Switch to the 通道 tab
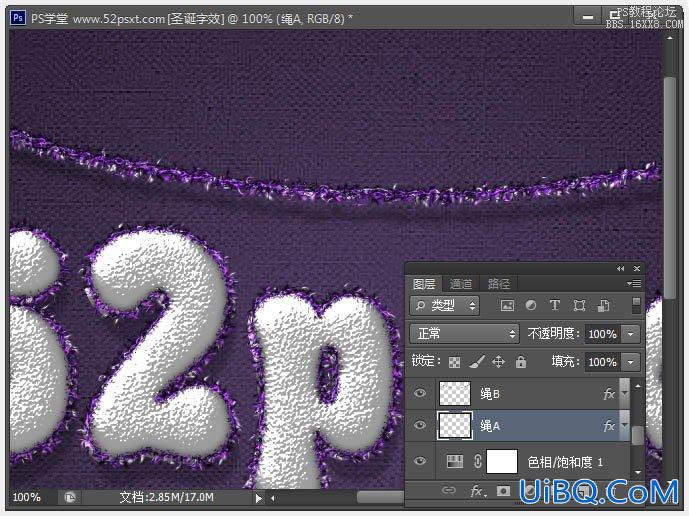Image resolution: width=689 pixels, height=516 pixels. click(x=461, y=284)
